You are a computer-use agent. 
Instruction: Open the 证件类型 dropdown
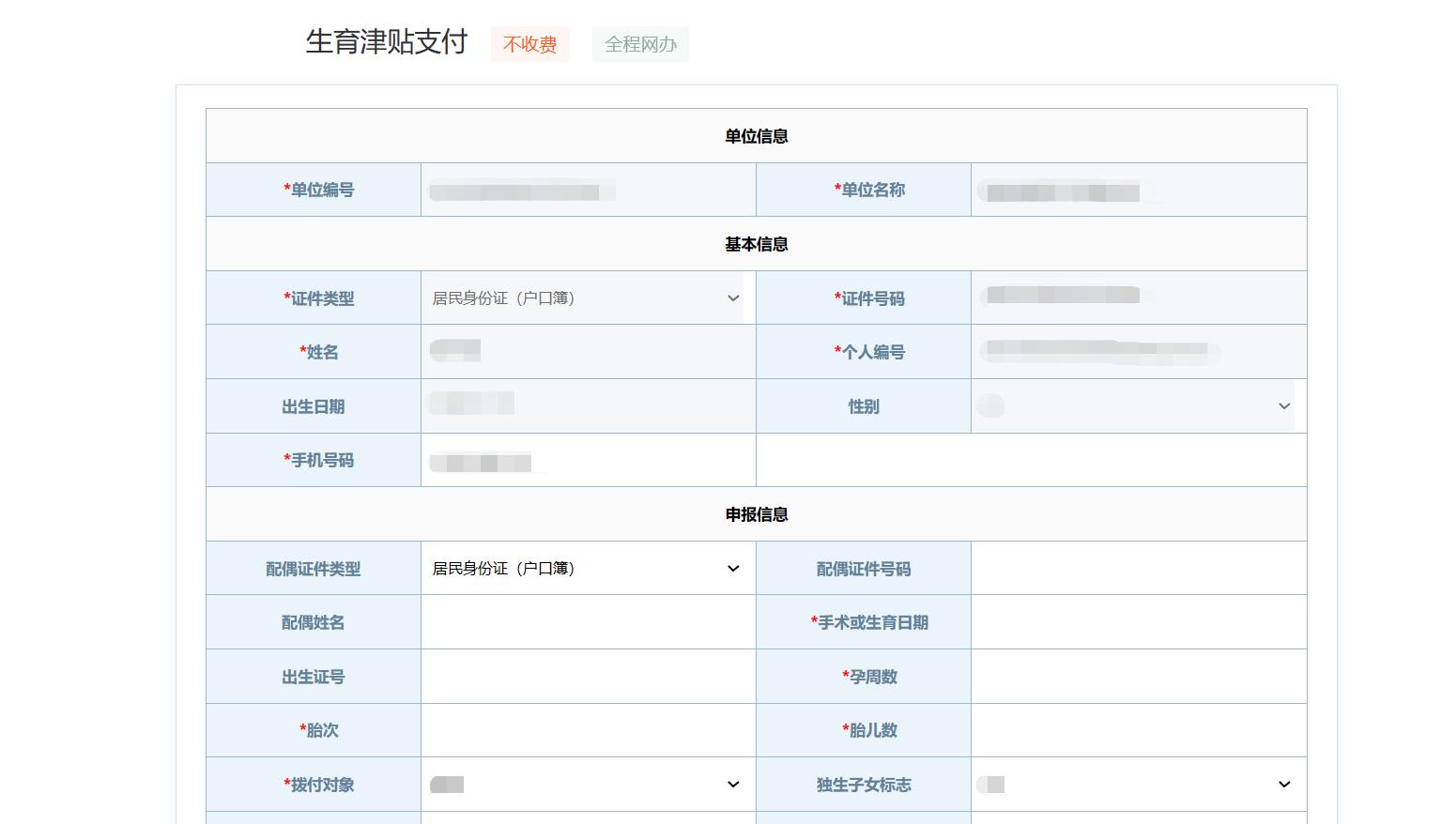click(585, 298)
